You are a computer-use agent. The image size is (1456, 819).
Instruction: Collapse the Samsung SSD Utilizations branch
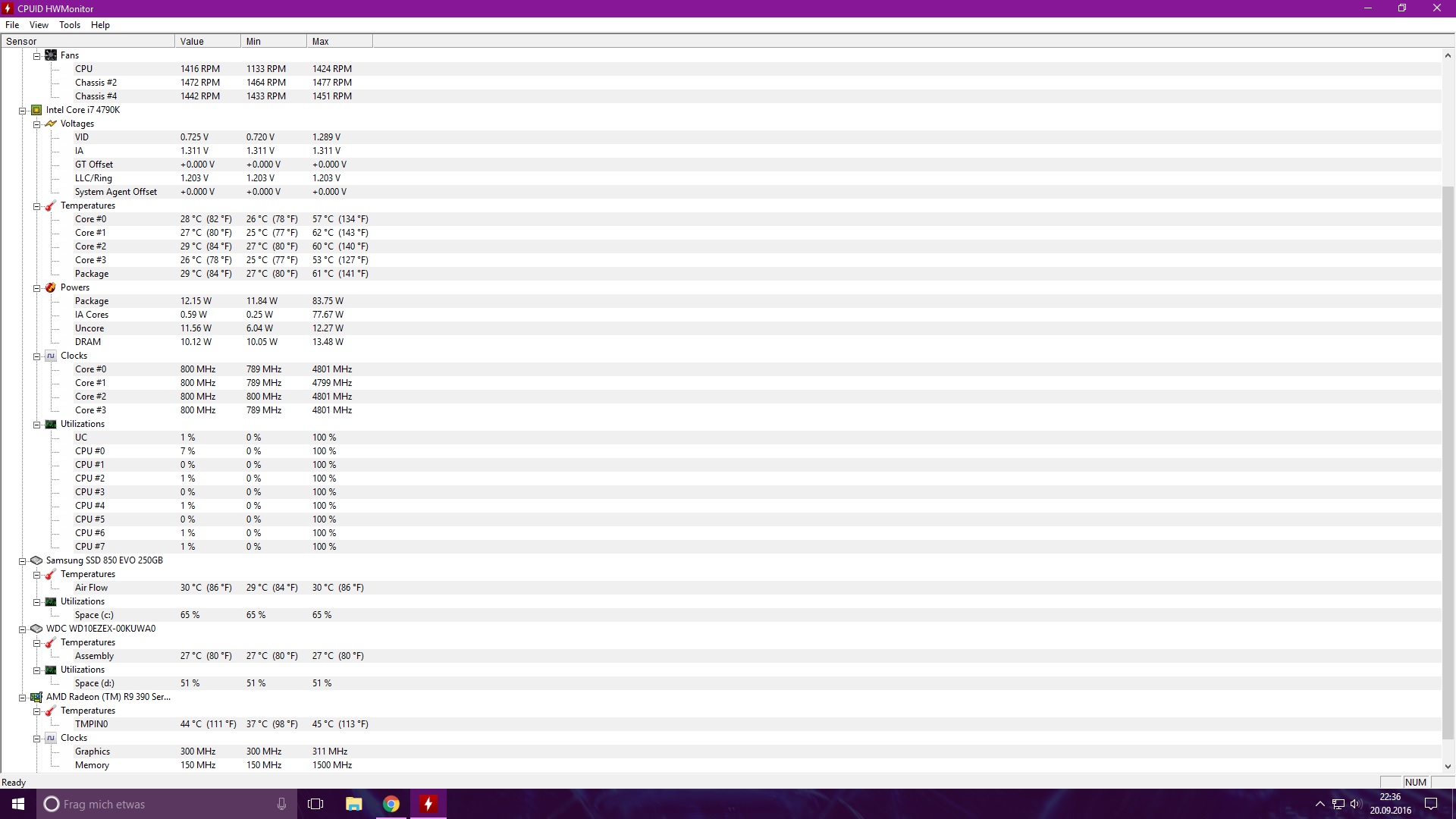(x=36, y=602)
